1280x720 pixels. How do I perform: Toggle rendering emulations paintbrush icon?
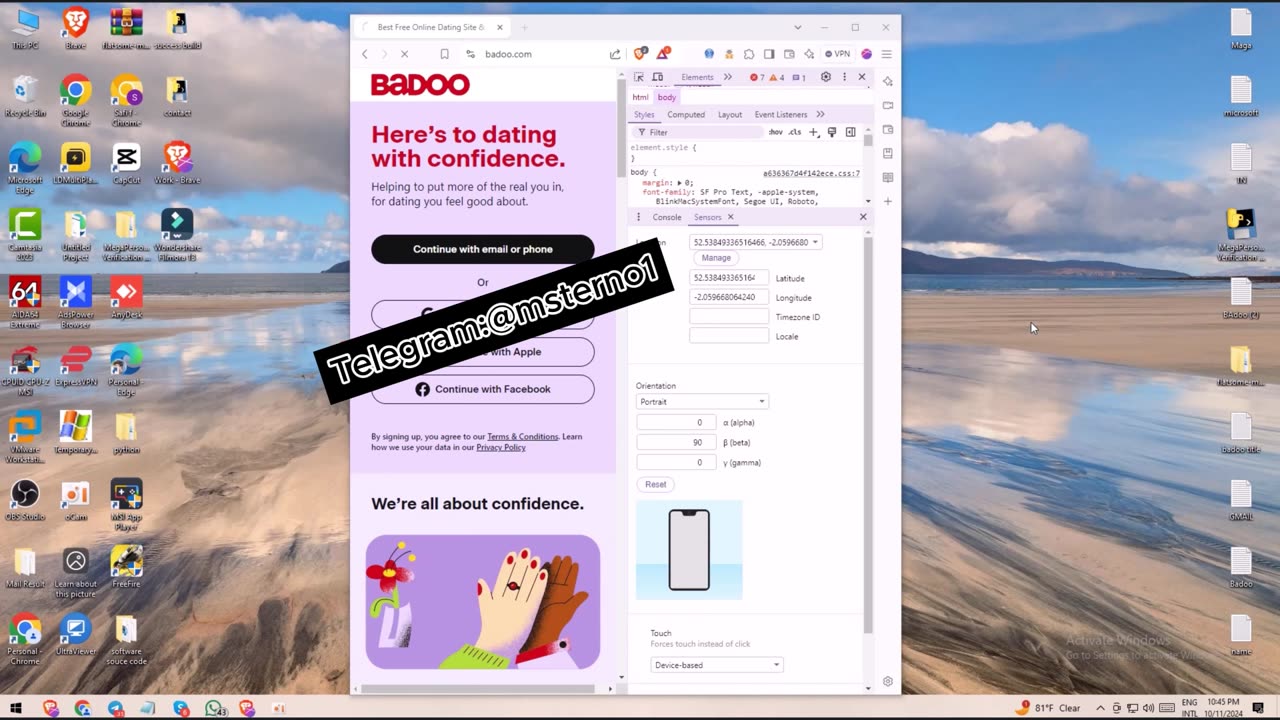(x=832, y=132)
